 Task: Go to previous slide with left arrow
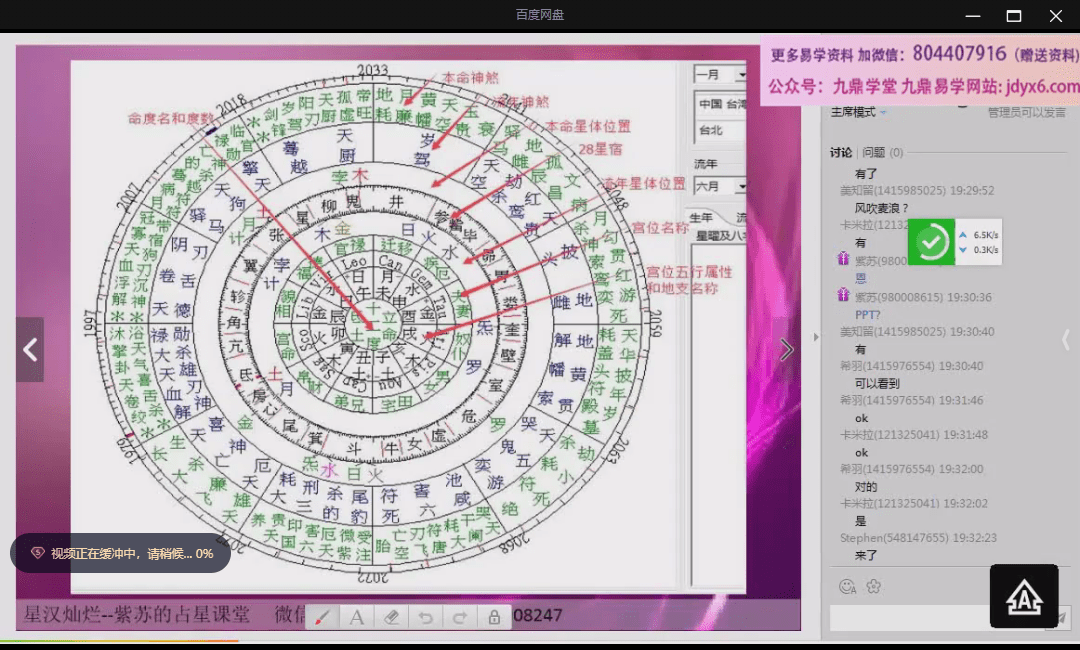[30, 349]
